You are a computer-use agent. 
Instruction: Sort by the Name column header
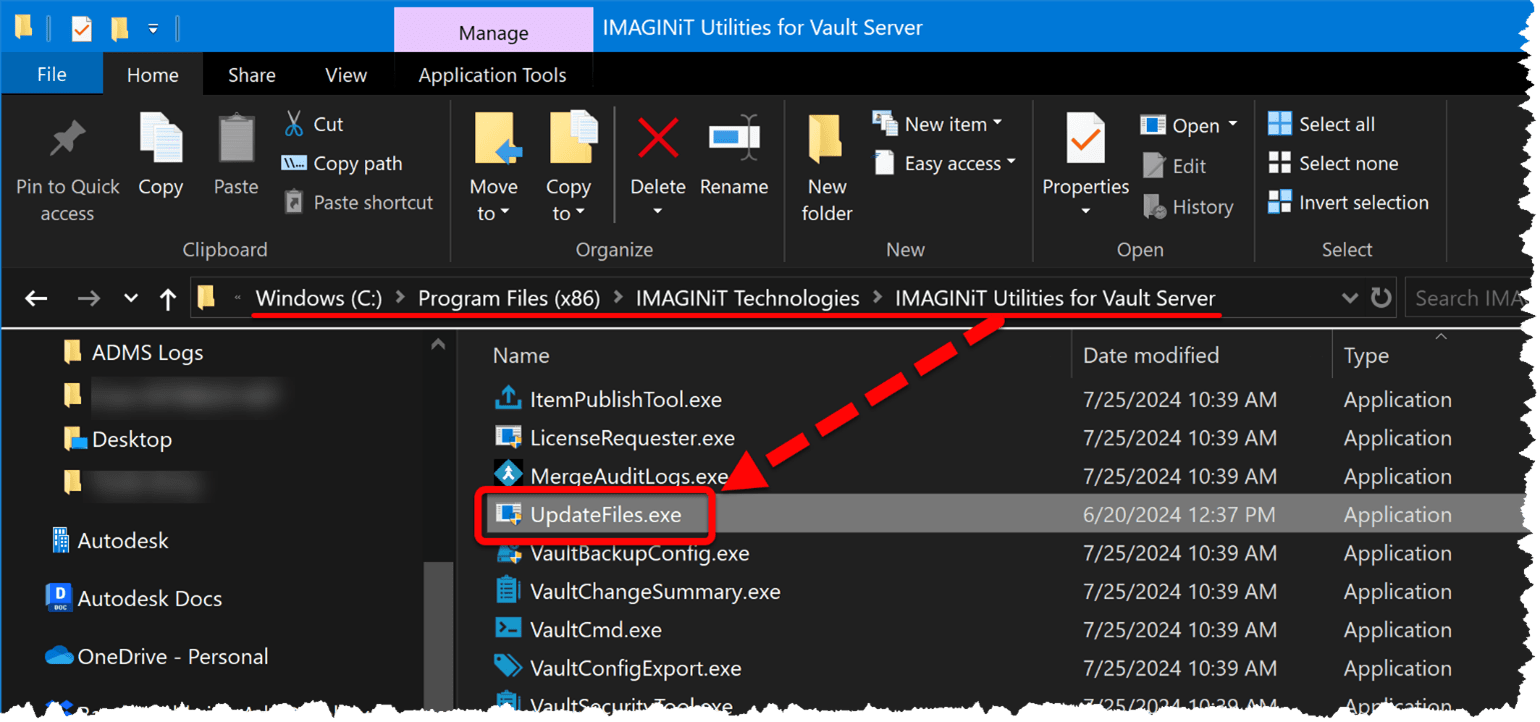tap(521, 355)
